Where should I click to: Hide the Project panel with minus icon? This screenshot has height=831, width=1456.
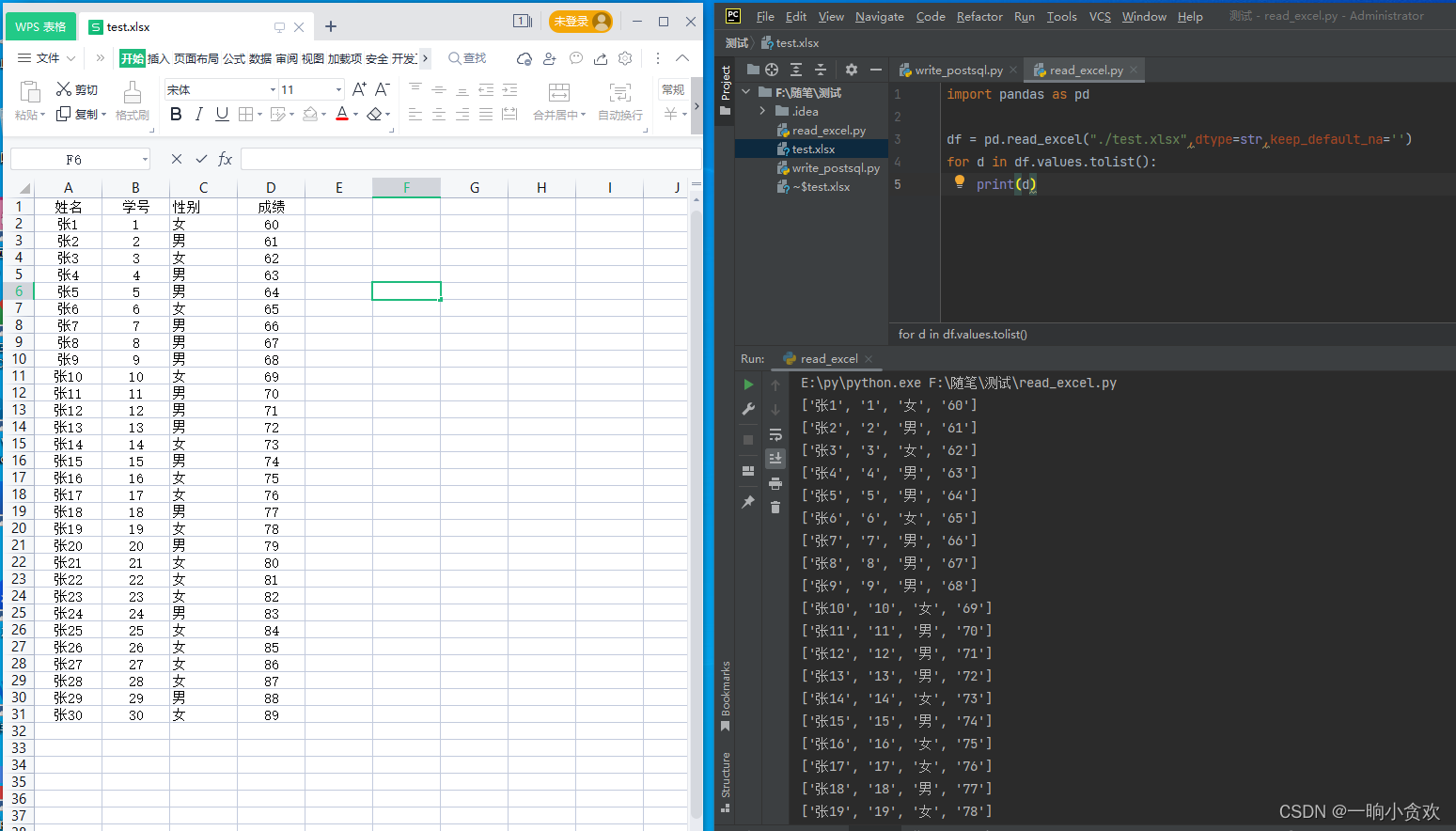(x=876, y=70)
